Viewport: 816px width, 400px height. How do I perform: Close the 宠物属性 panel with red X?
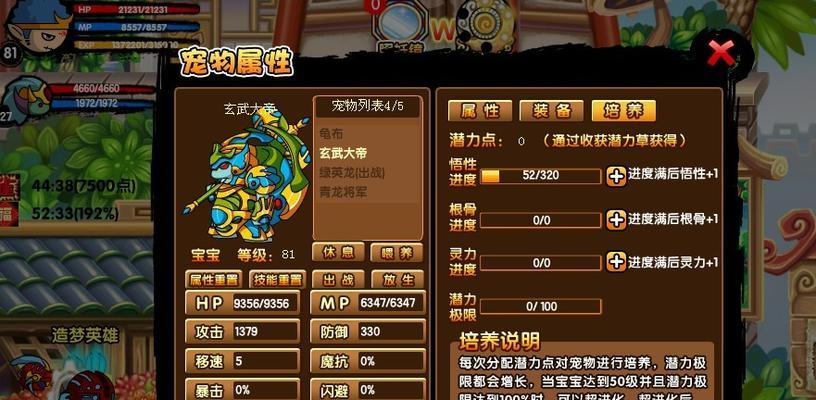coord(721,53)
